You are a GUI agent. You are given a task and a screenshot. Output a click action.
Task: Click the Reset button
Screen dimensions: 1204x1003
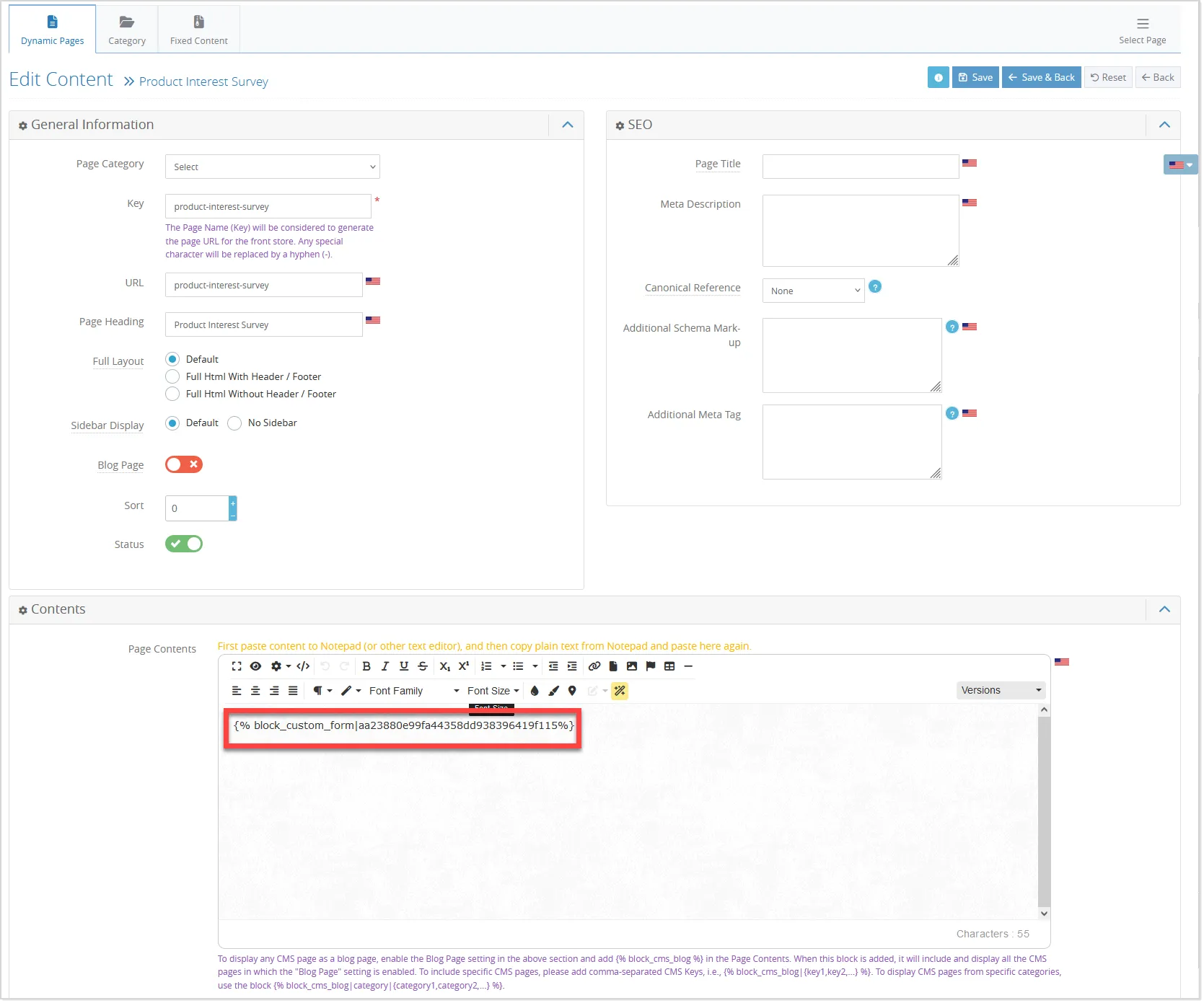click(1108, 78)
